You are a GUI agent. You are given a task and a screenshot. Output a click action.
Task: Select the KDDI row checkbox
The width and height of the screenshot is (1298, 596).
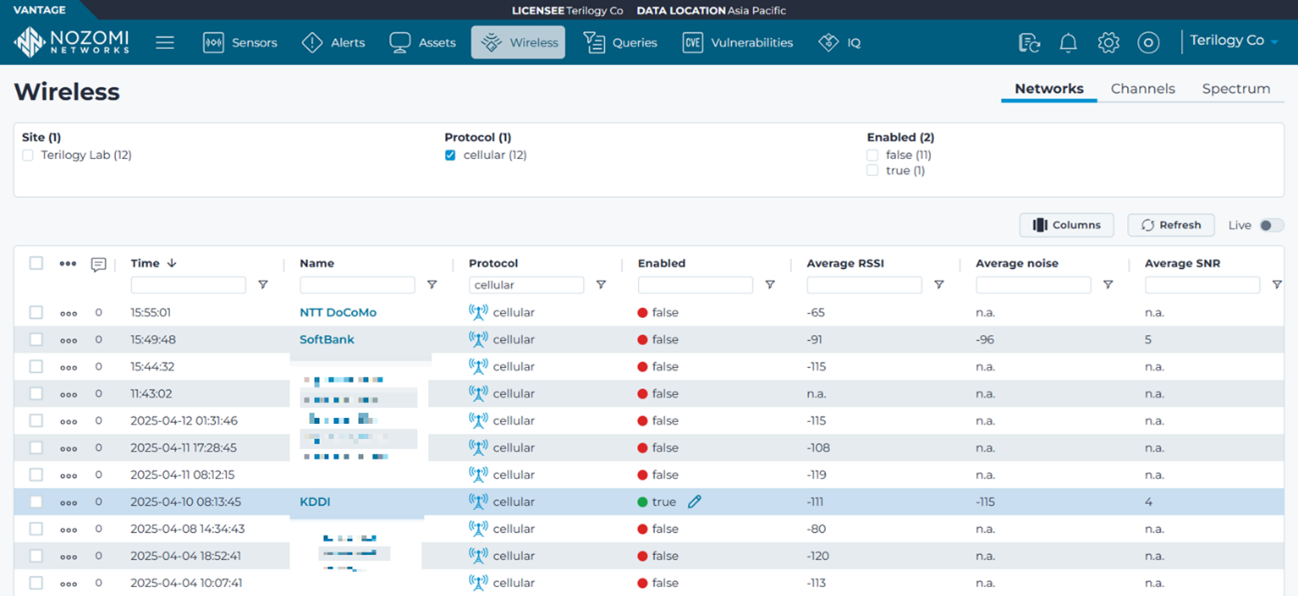(x=36, y=501)
